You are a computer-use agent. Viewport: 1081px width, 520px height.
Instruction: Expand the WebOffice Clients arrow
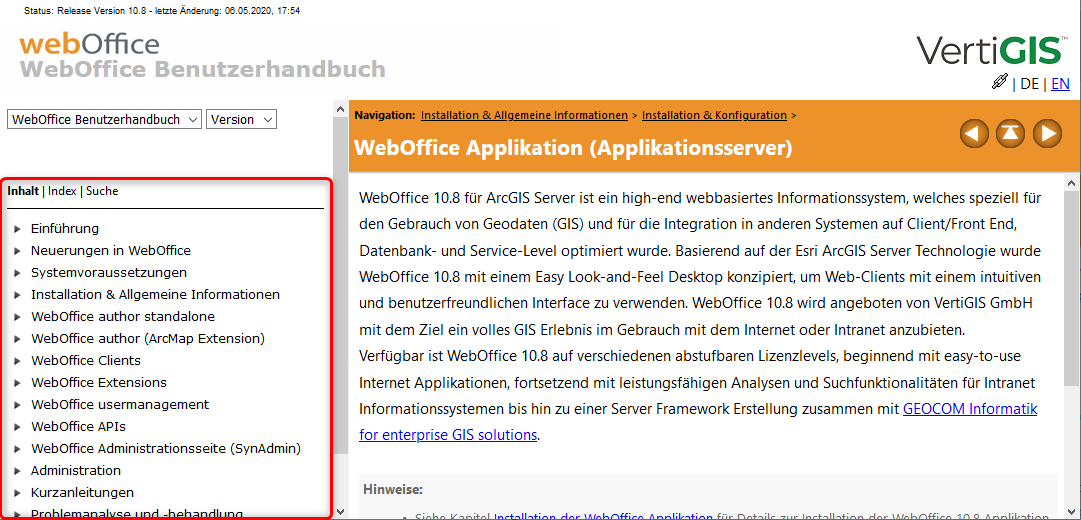(x=17, y=361)
